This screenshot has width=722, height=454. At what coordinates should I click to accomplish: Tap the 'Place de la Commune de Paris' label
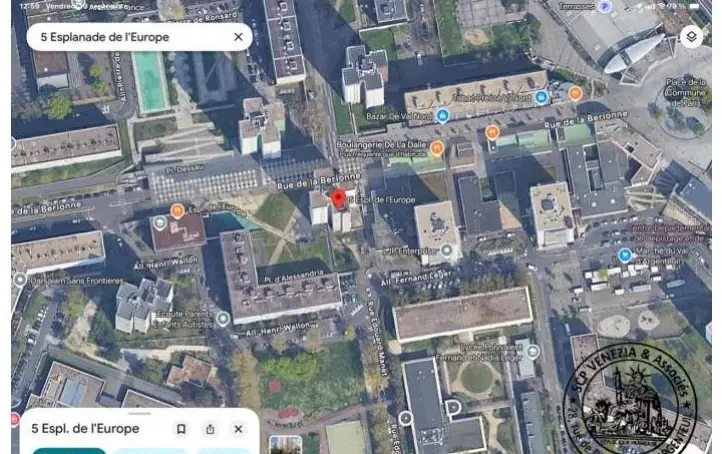686,93
